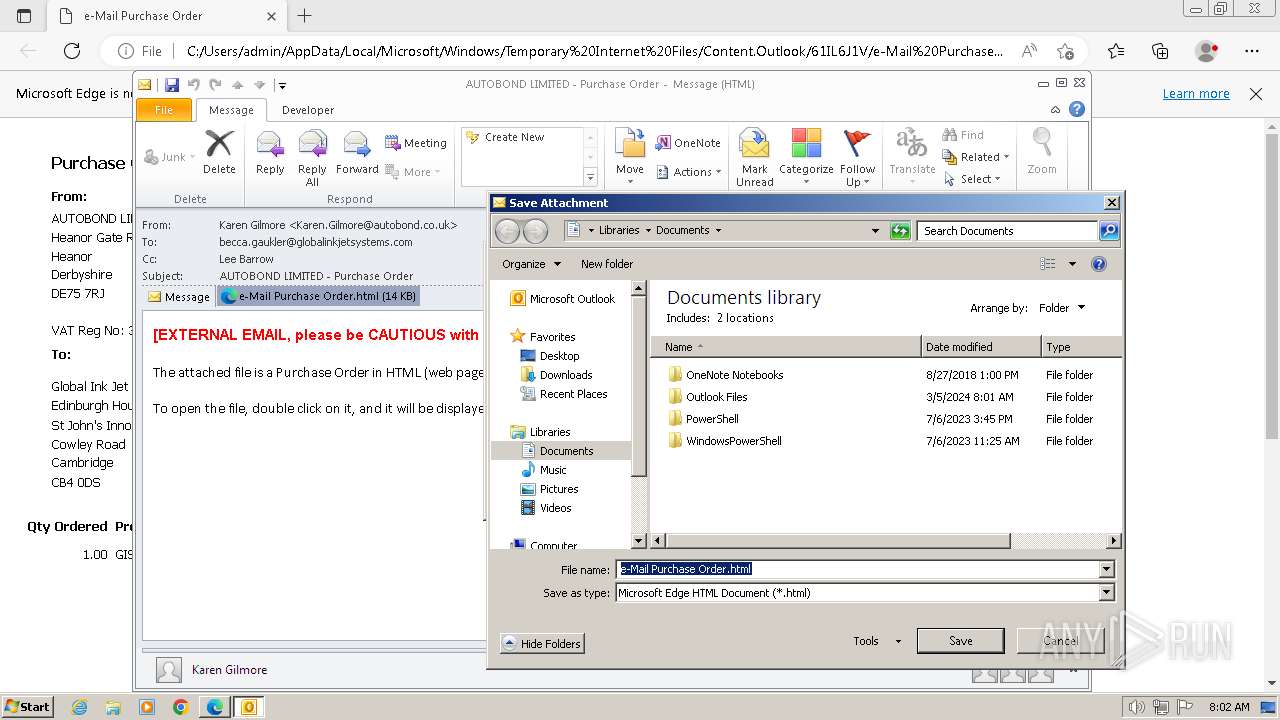1280x720 pixels.
Task: Go back in Save Attachment dialog
Action: click(508, 231)
